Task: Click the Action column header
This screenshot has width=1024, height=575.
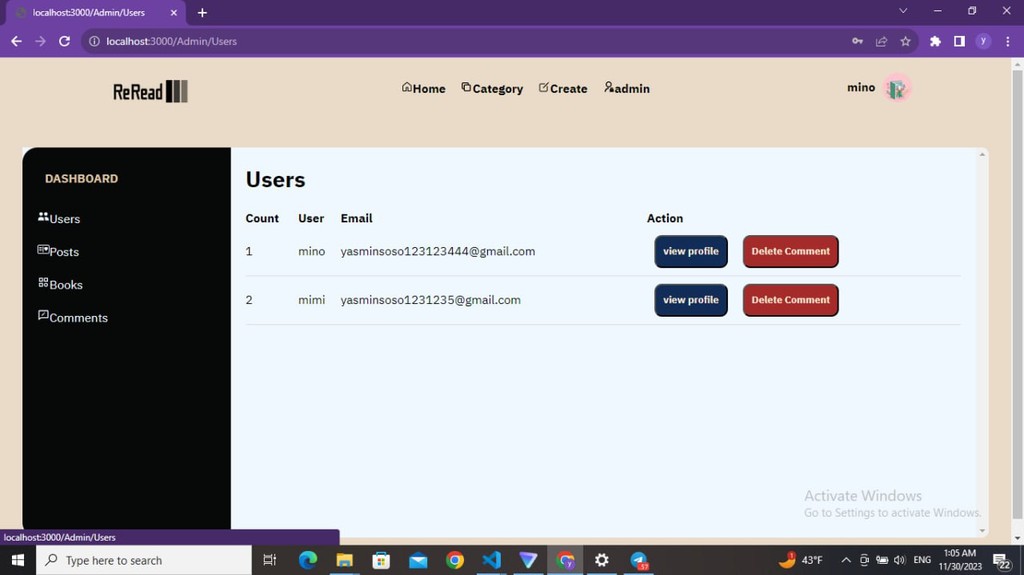Action: 665,218
